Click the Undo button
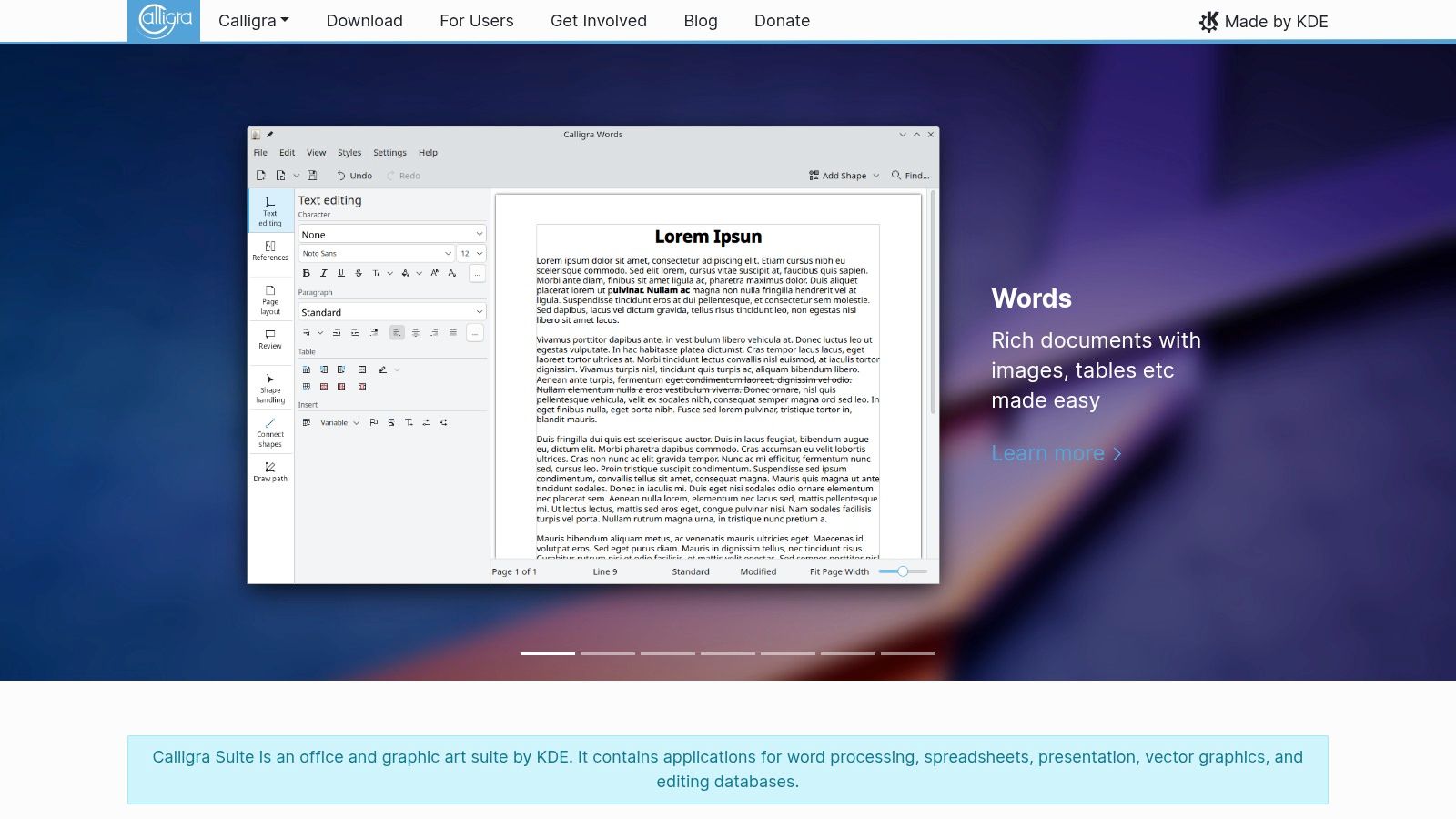Viewport: 1456px width, 819px height. tap(354, 176)
